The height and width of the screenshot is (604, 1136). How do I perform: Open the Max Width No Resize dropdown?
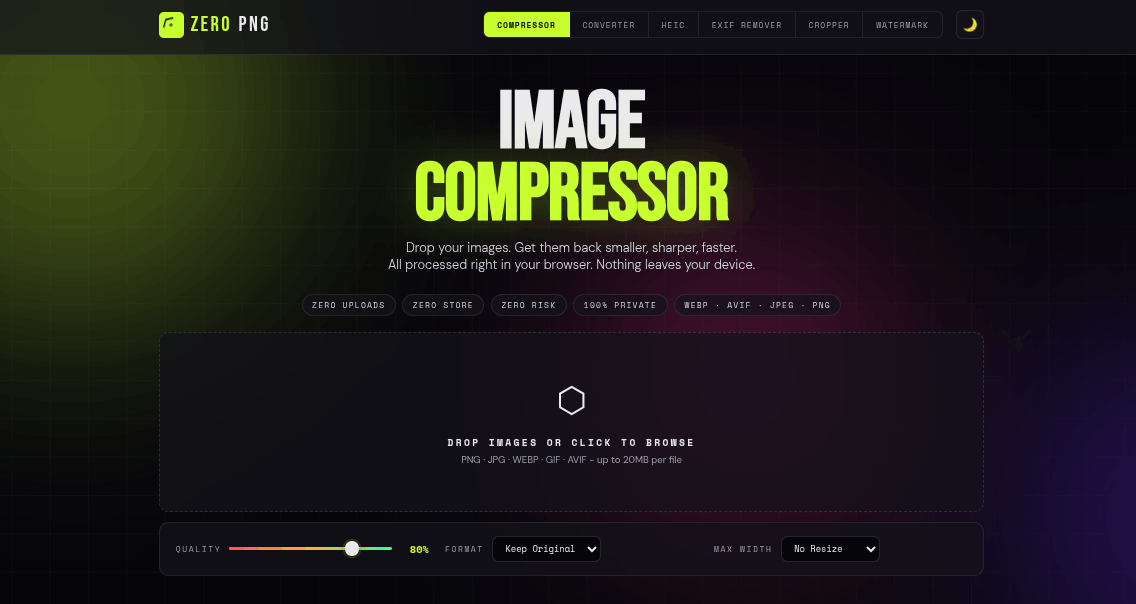click(x=830, y=549)
